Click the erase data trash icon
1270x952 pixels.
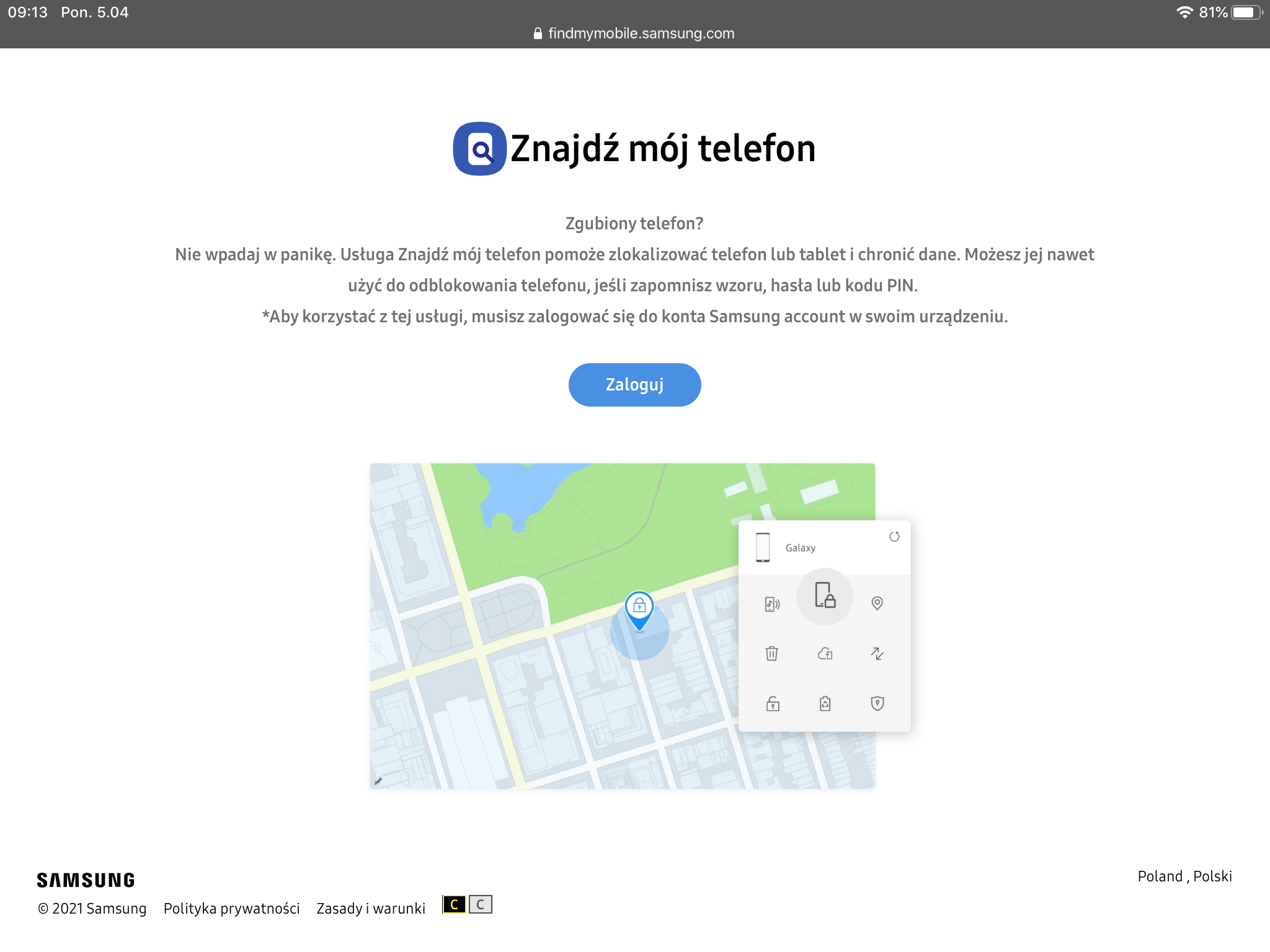click(x=772, y=653)
